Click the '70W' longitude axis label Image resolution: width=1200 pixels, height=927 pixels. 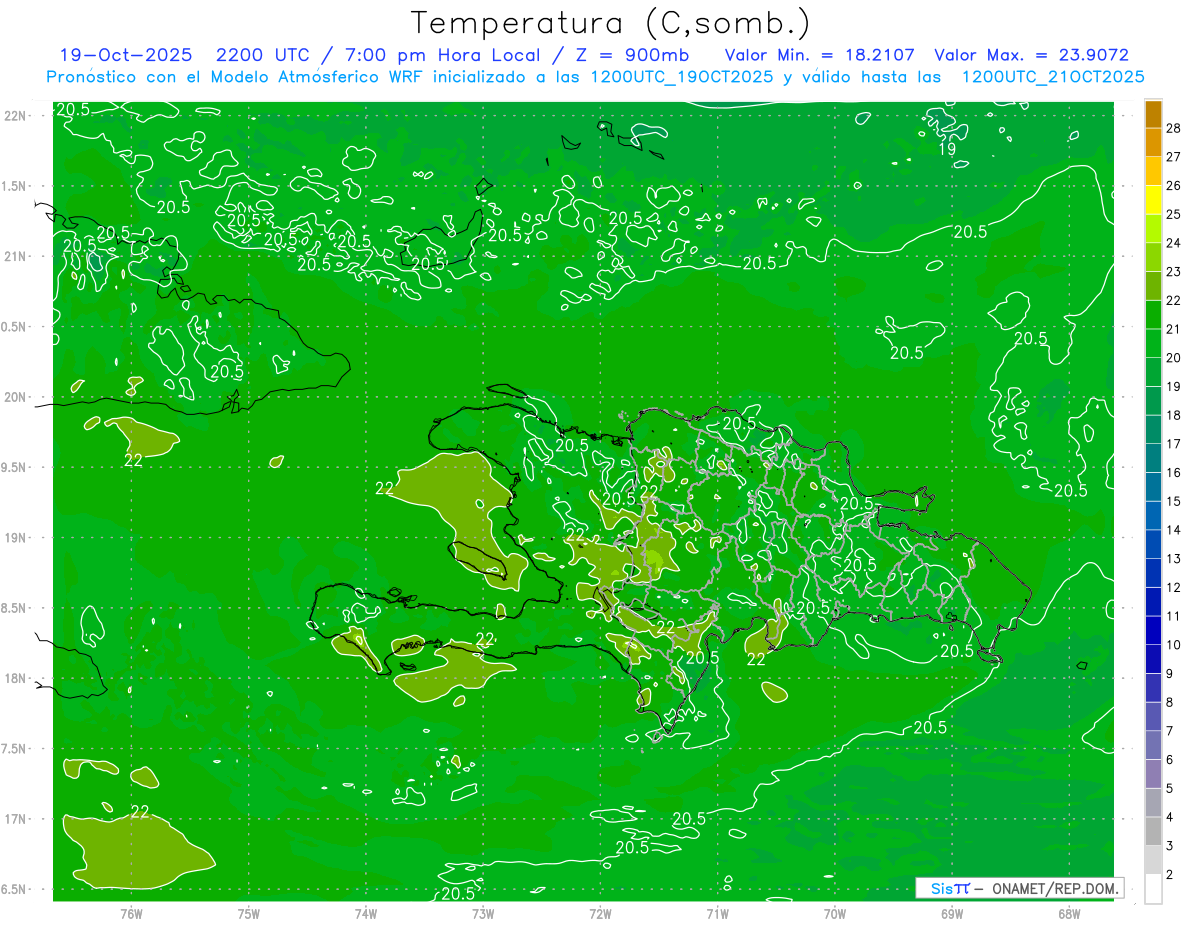tap(834, 913)
